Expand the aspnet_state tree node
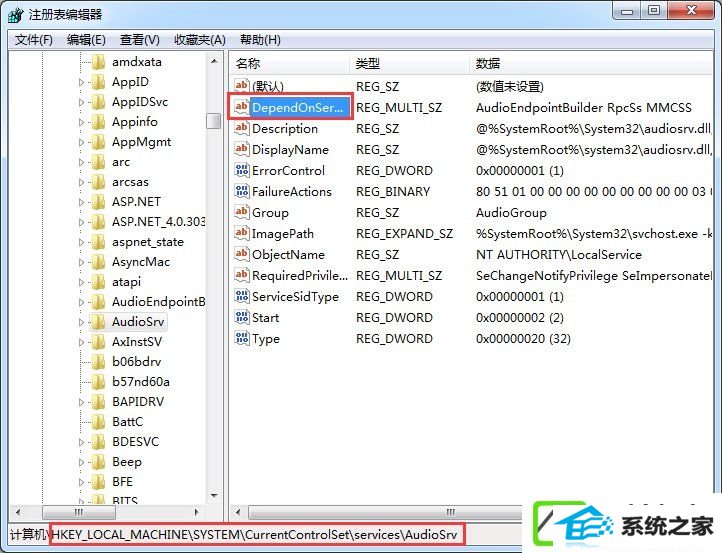This screenshot has height=553, width=722. pos(82,243)
